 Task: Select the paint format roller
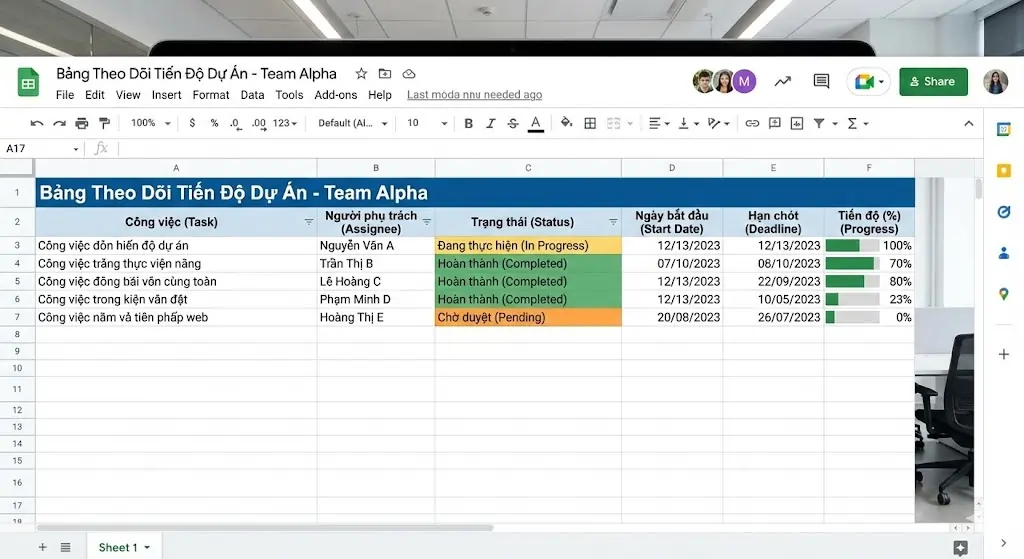(x=104, y=123)
